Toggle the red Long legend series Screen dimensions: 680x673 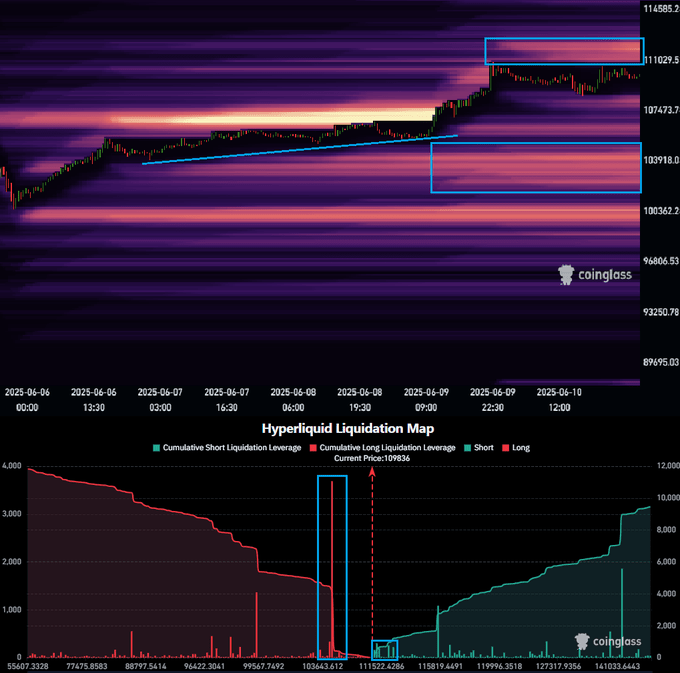pyautogui.click(x=516, y=448)
